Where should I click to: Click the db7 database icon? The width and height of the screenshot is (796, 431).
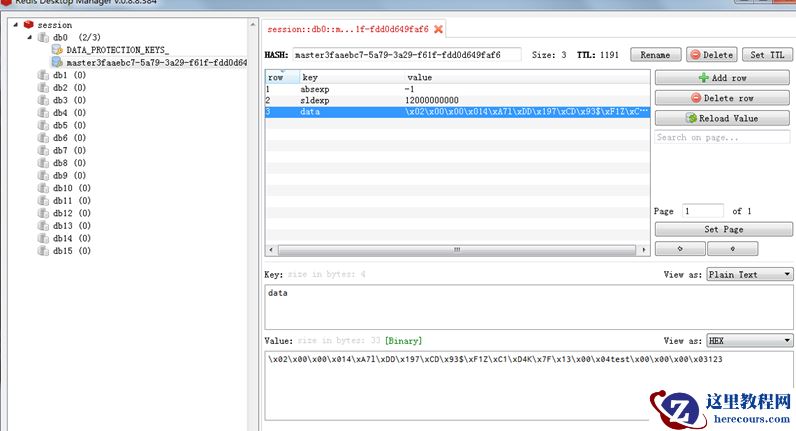(43, 150)
